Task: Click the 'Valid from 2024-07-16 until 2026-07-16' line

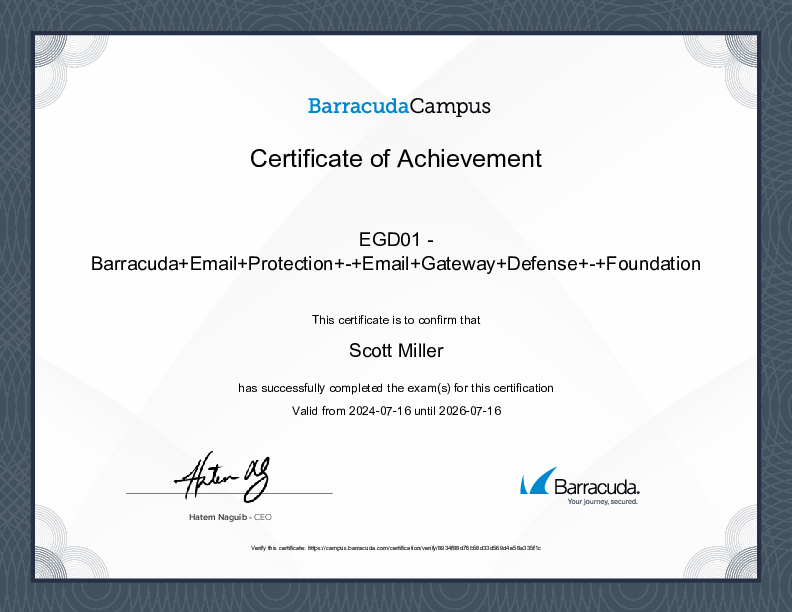Action: point(396,411)
